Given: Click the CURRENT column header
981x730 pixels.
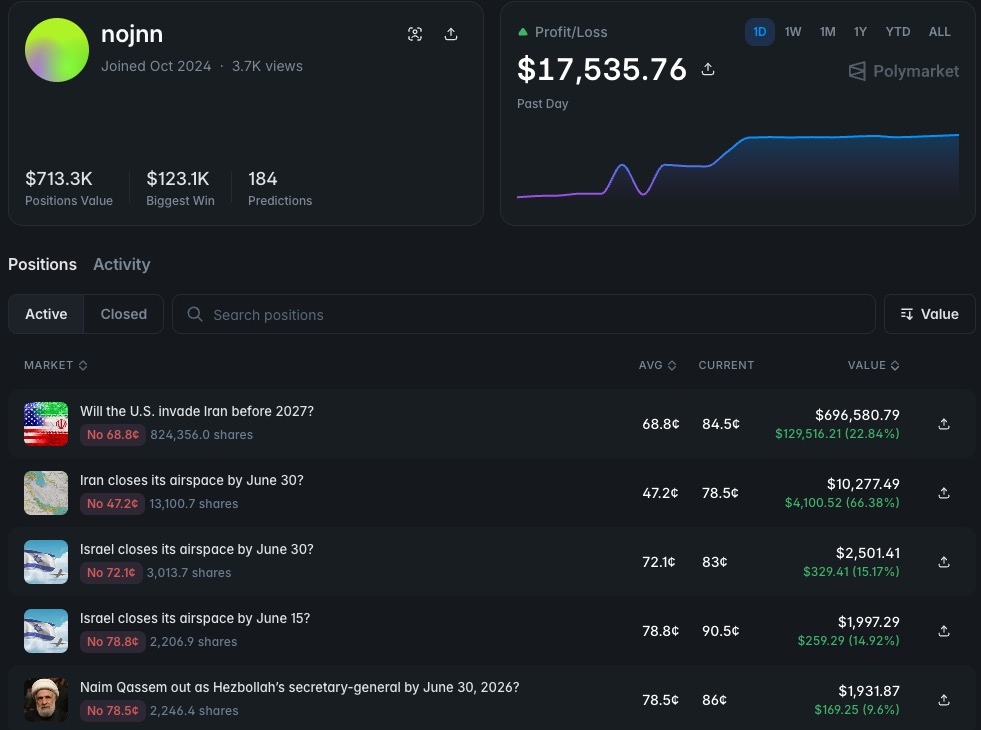Looking at the screenshot, I should (x=726, y=365).
